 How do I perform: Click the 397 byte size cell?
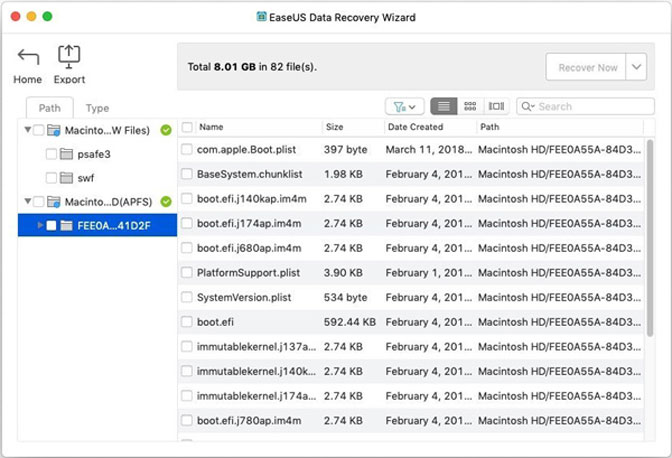pyautogui.click(x=345, y=150)
